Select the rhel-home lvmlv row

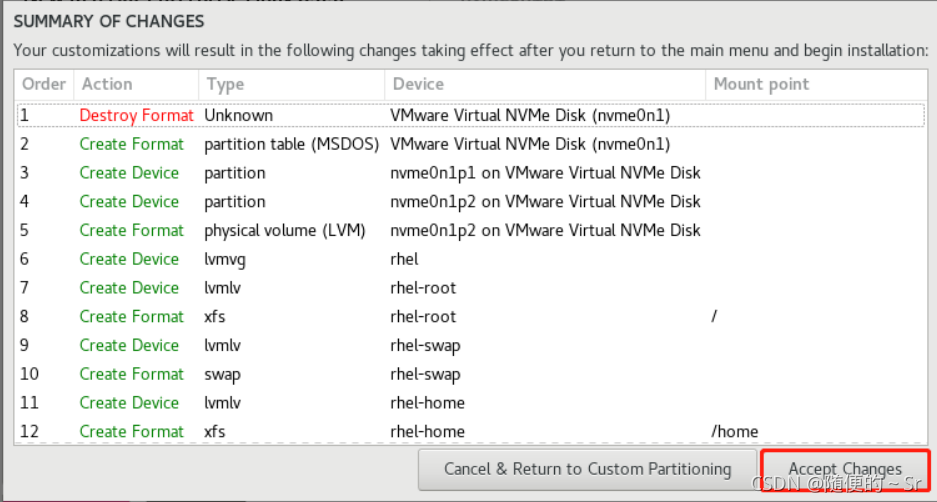[x=471, y=402]
